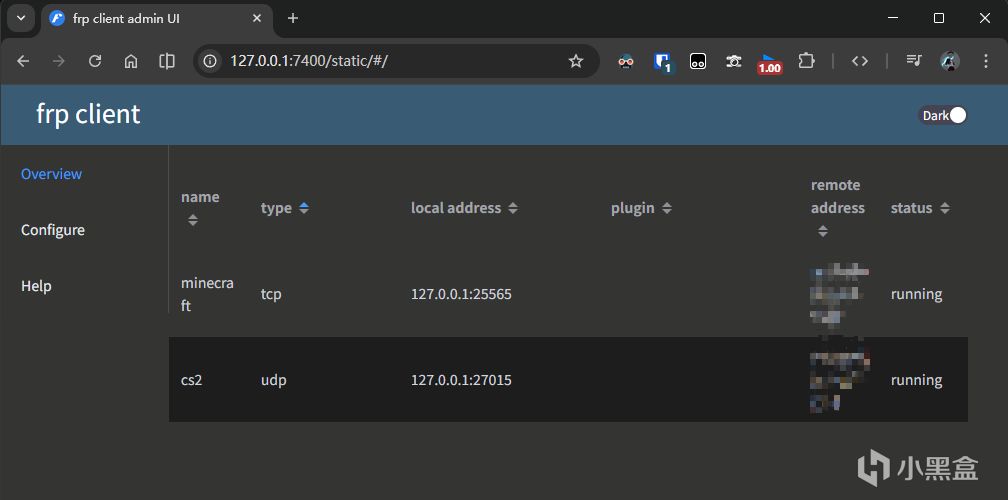The height and width of the screenshot is (500, 1008).
Task: Sort by remote address column arrows
Action: (823, 231)
